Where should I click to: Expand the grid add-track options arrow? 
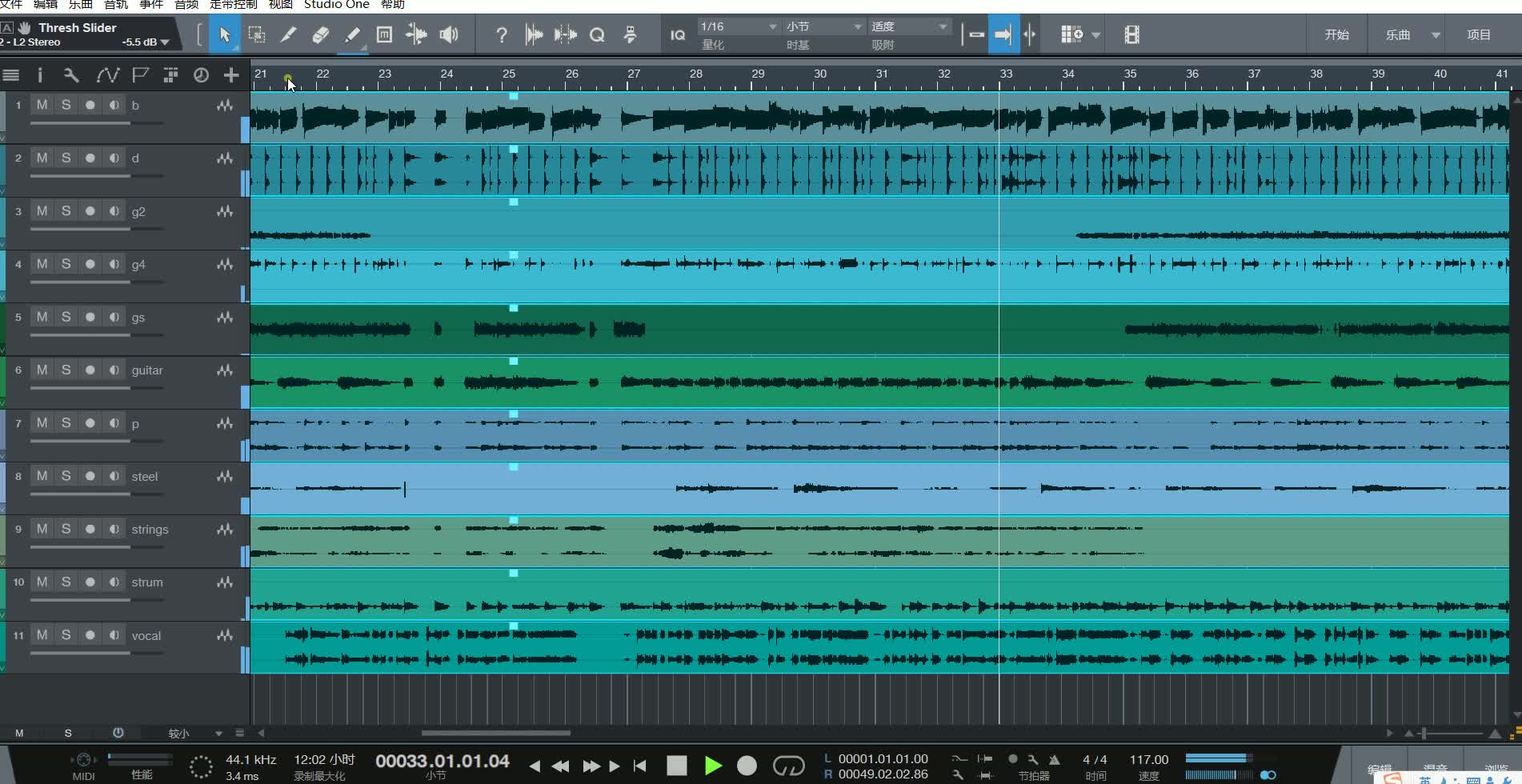pyautogui.click(x=1096, y=35)
